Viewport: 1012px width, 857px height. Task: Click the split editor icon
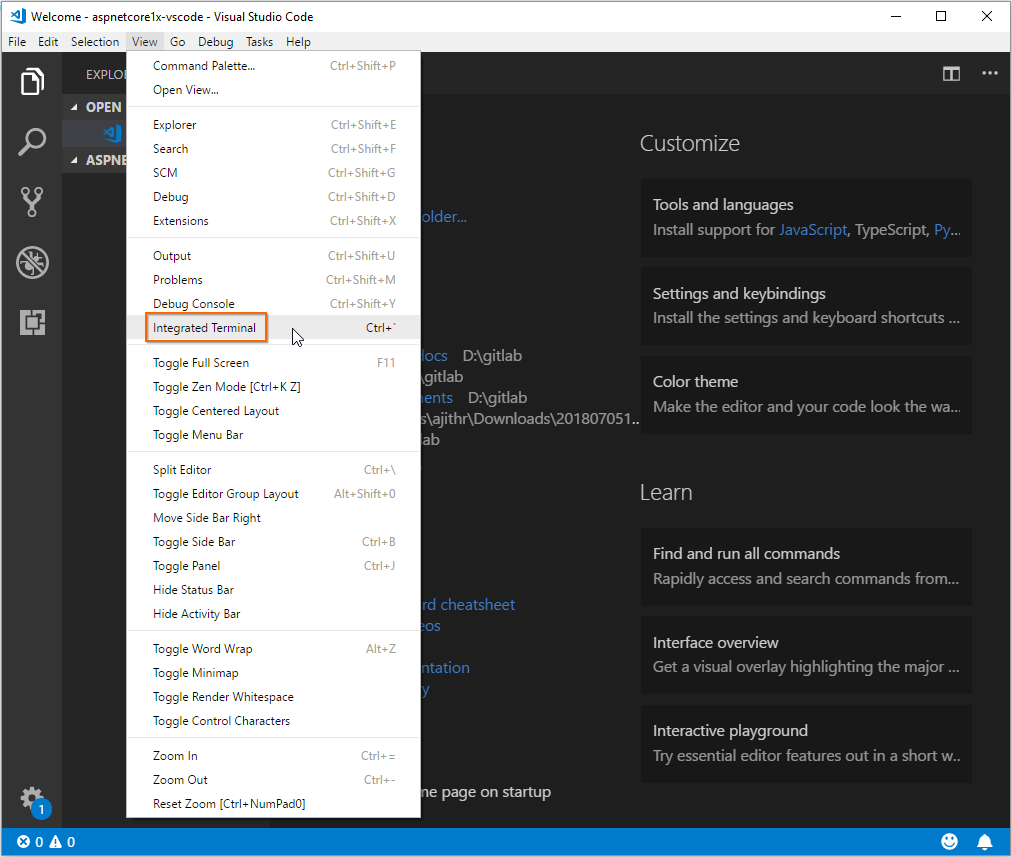point(951,74)
